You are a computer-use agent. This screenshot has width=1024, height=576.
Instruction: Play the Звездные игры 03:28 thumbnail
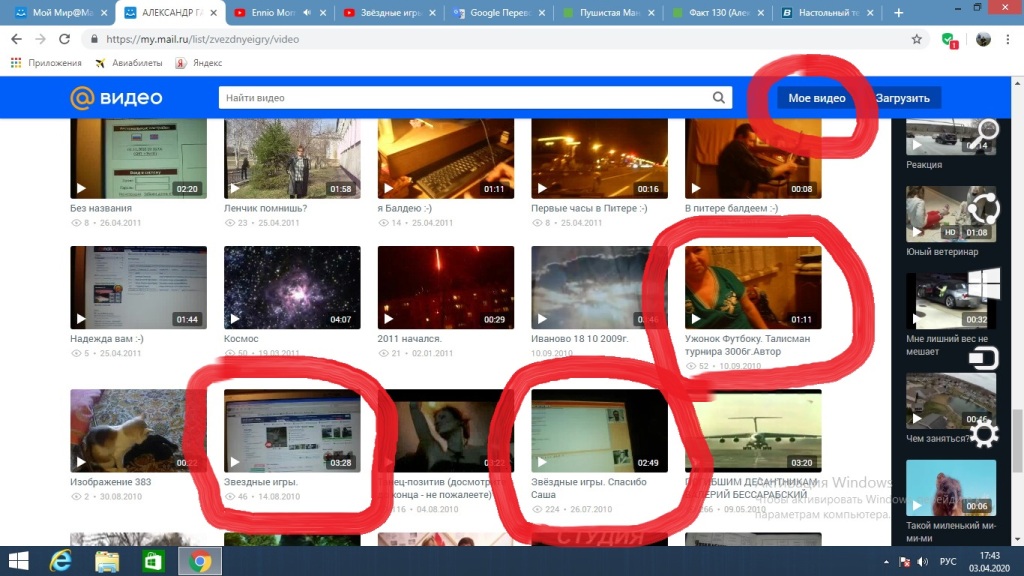[292, 431]
